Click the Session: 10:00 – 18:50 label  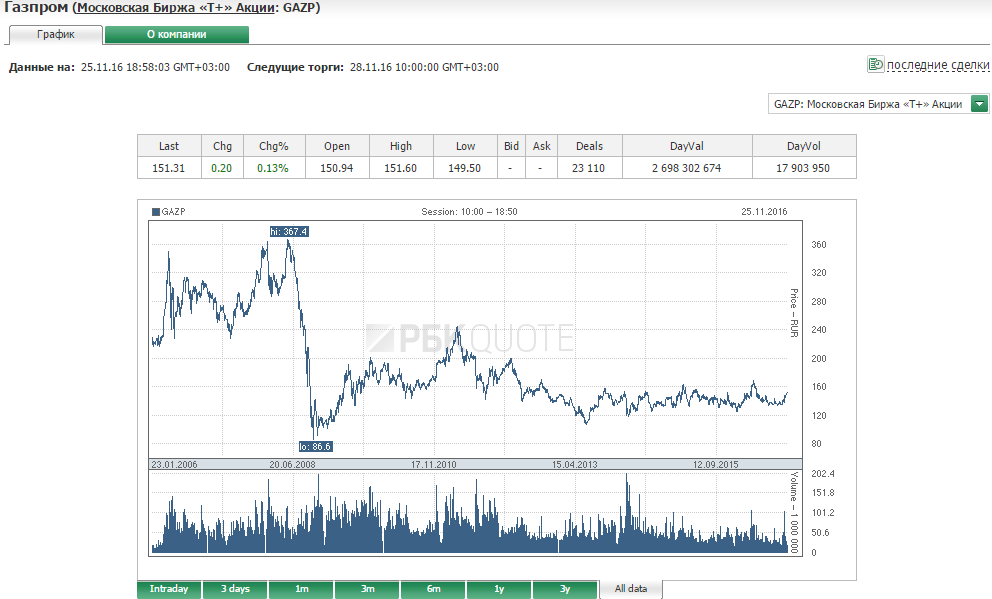pos(469,212)
